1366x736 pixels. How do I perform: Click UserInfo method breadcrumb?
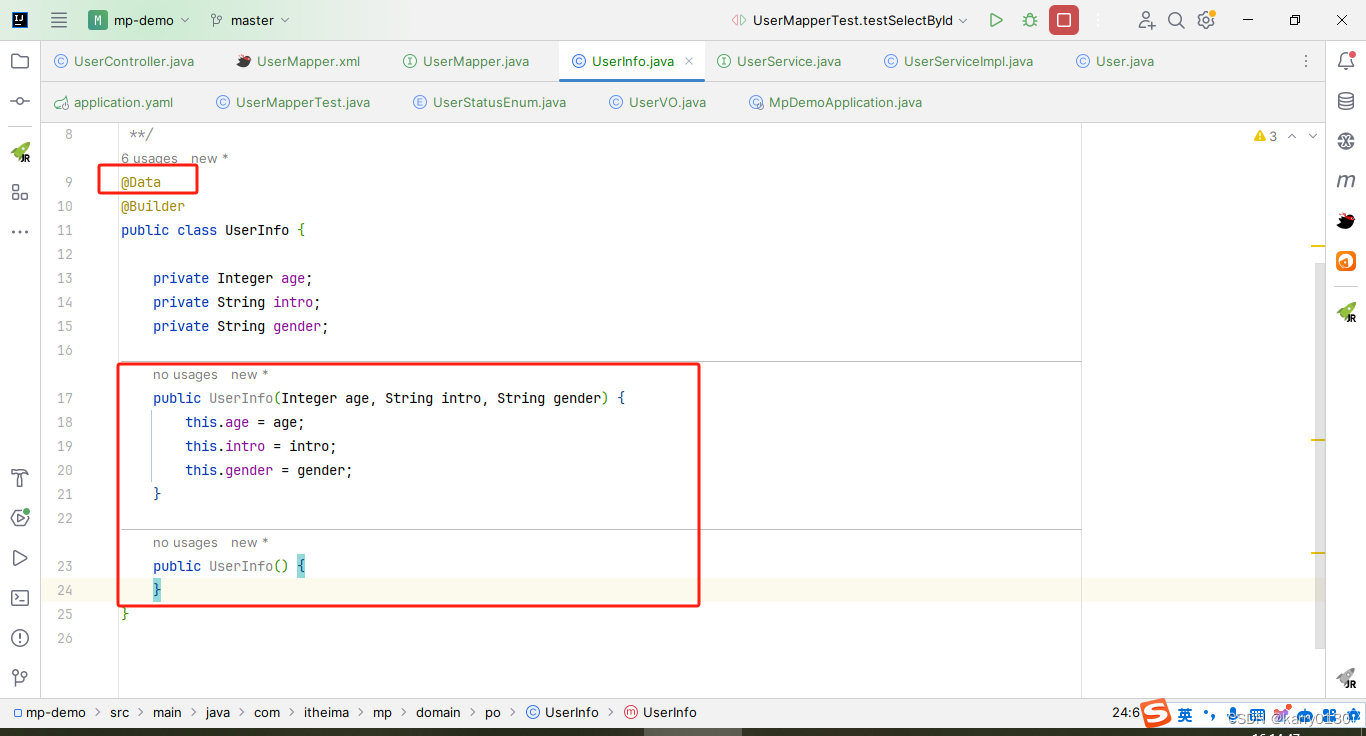(x=660, y=713)
